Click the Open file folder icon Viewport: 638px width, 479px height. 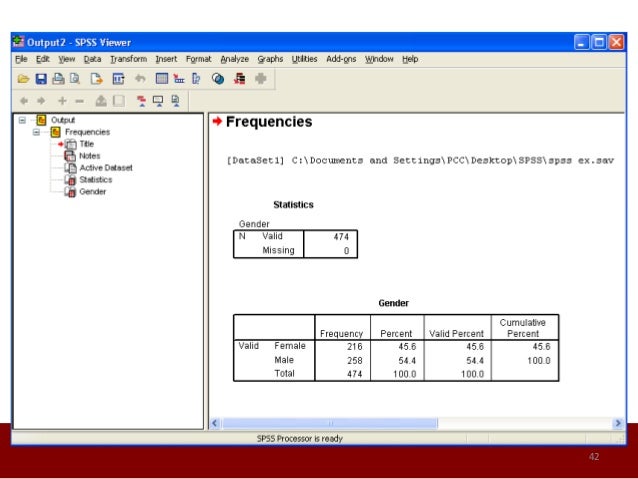[23, 79]
